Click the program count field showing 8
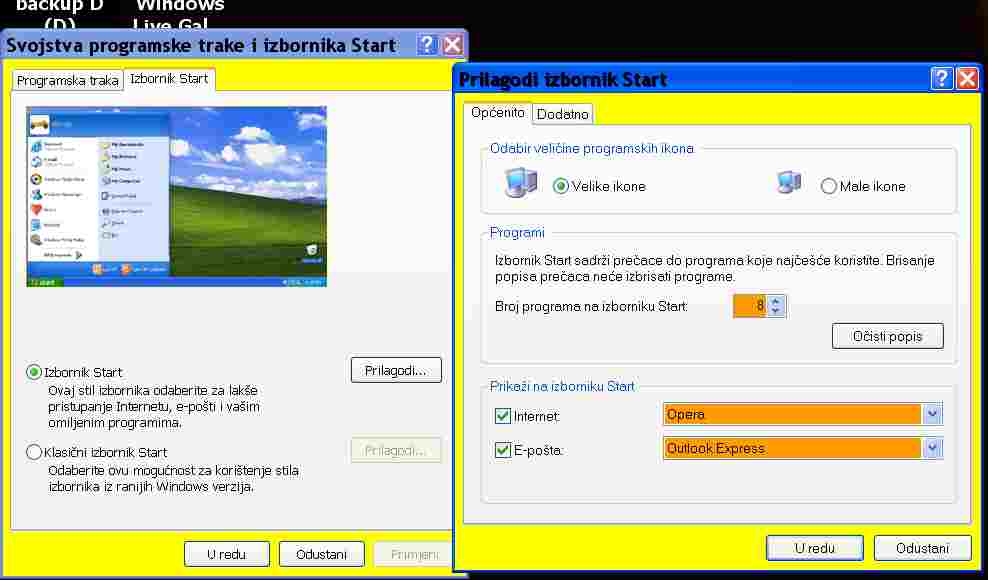Screen dimensions: 988x580 (750, 306)
